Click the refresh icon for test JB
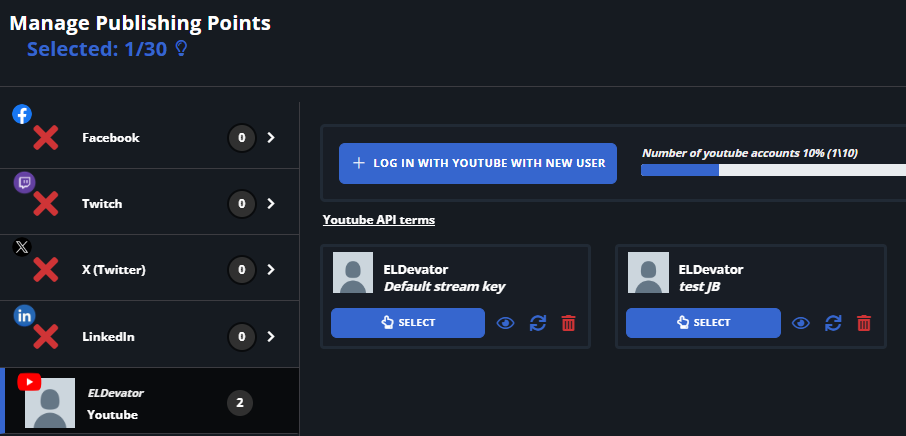Screen dimensions: 906x436 [x=833, y=323]
